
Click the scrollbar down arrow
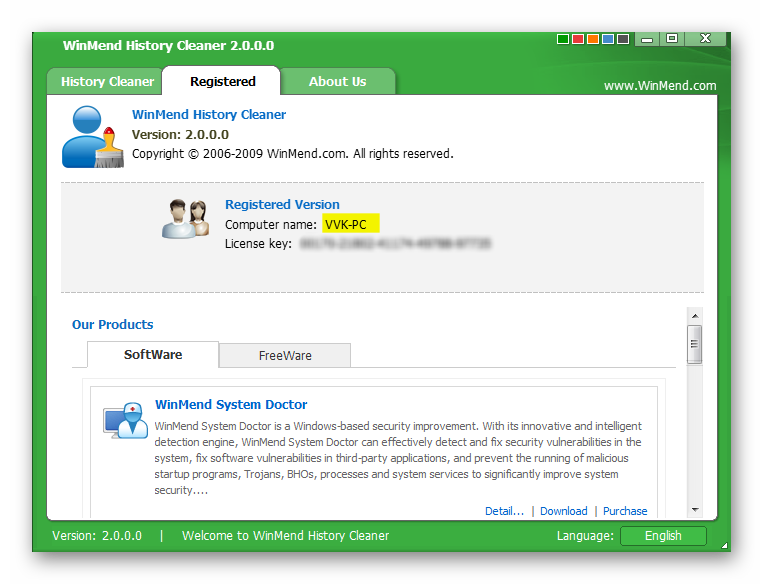pyautogui.click(x=695, y=510)
